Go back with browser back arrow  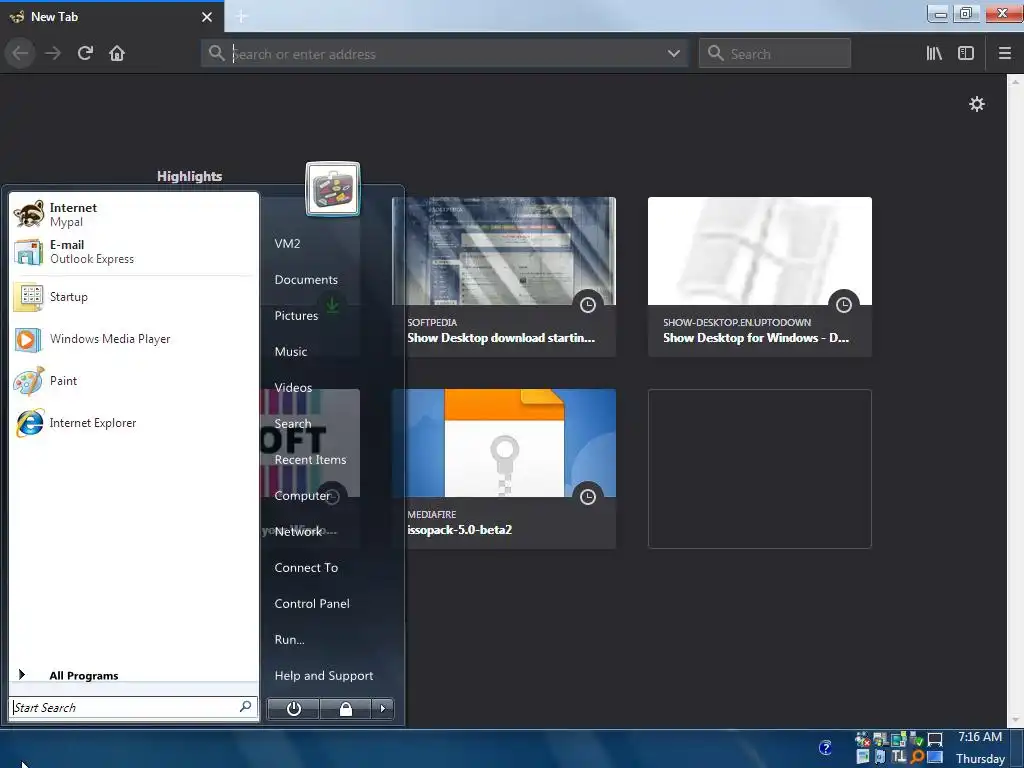click(20, 53)
